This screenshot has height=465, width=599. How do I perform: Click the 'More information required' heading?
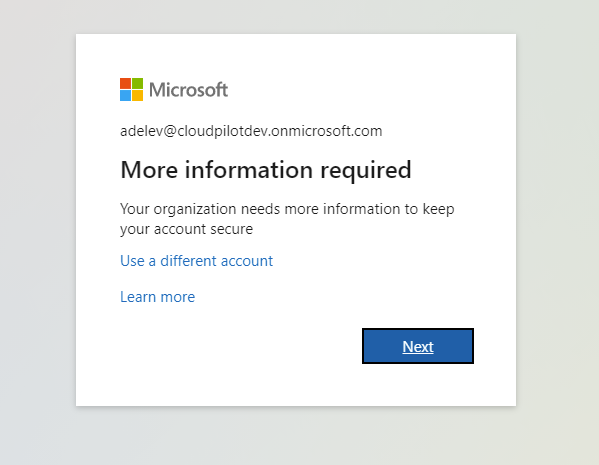pyautogui.click(x=266, y=170)
